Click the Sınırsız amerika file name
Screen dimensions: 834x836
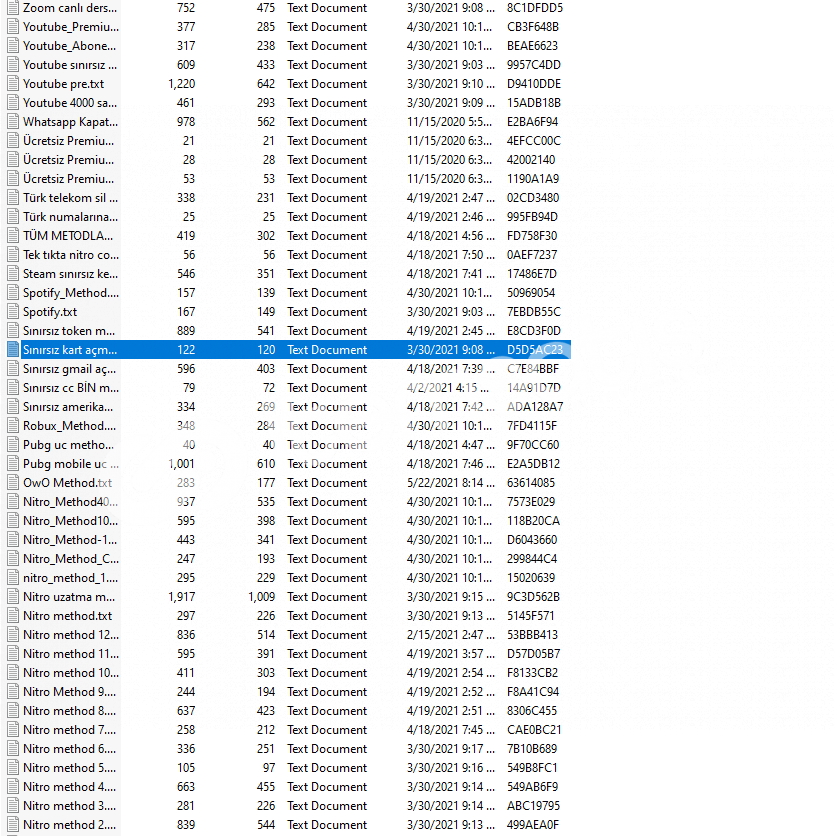(68, 407)
